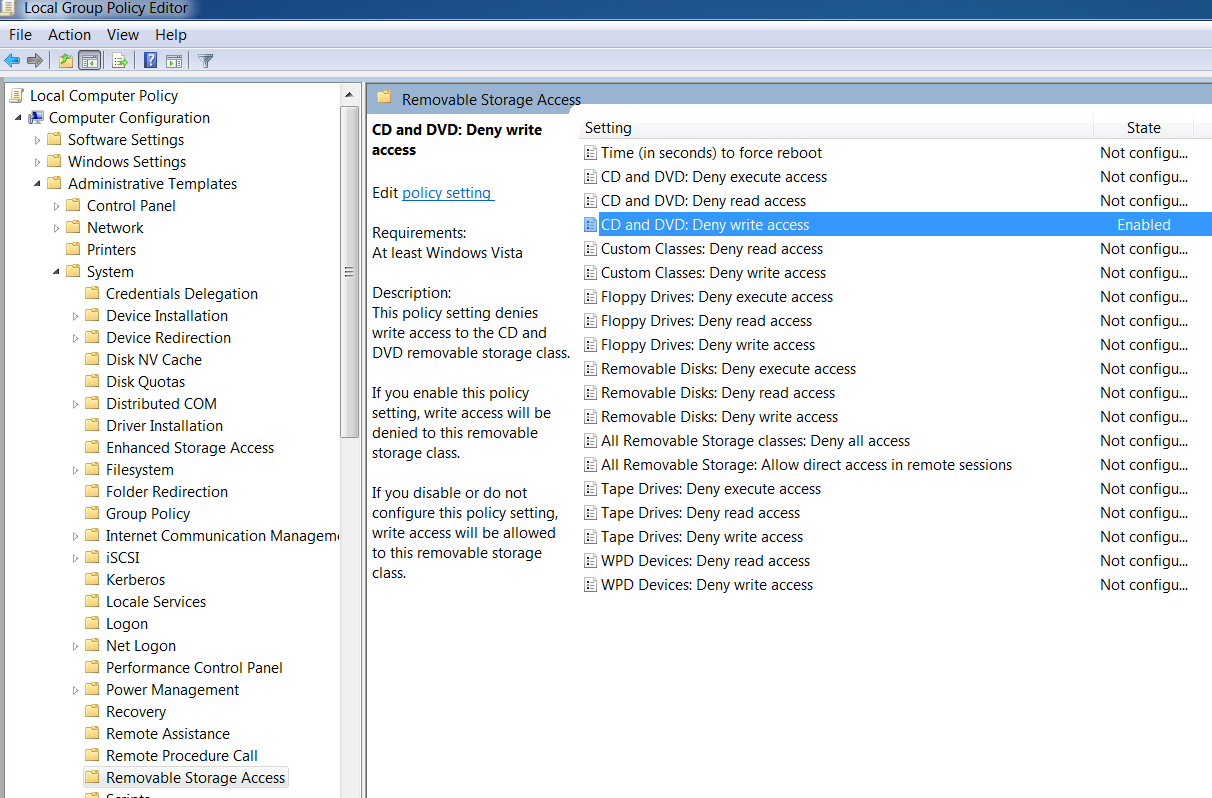Collapse the Administrative Templates tree node

[x=38, y=183]
